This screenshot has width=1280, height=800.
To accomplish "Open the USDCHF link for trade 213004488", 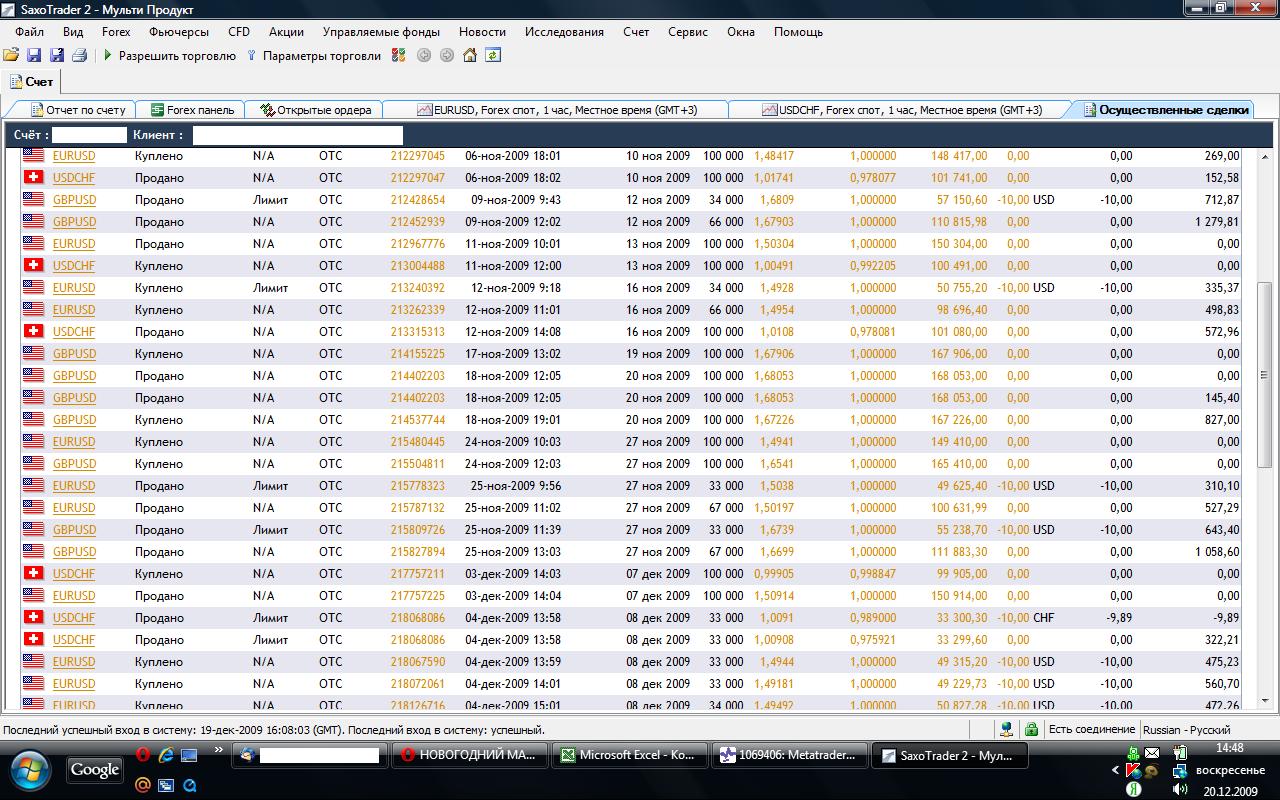I will pyautogui.click(x=74, y=266).
